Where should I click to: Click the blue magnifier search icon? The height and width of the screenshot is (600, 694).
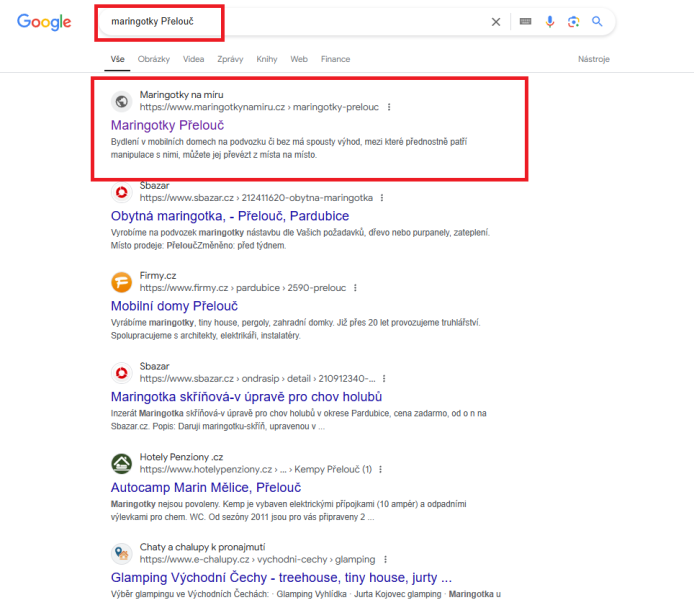tap(597, 21)
